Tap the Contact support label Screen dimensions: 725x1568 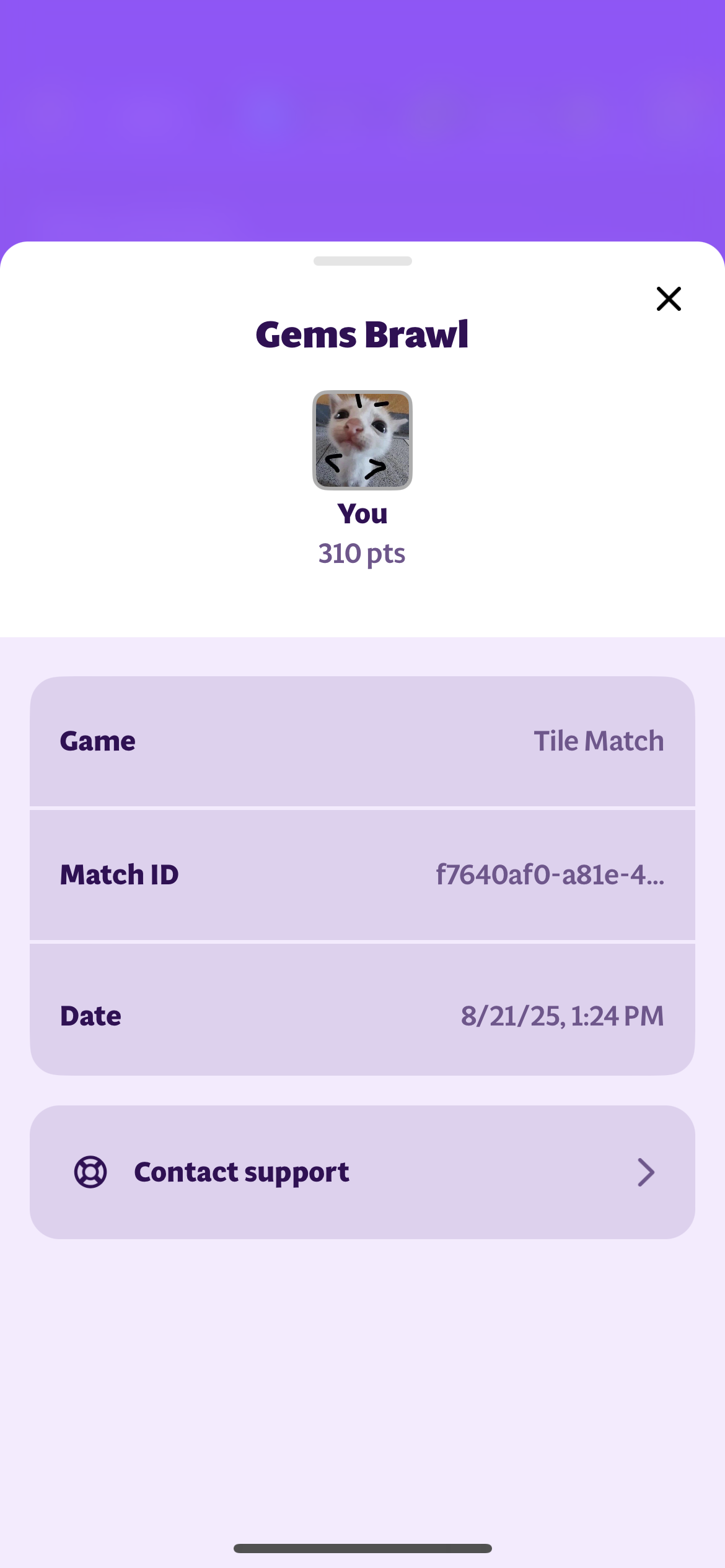tap(242, 1172)
